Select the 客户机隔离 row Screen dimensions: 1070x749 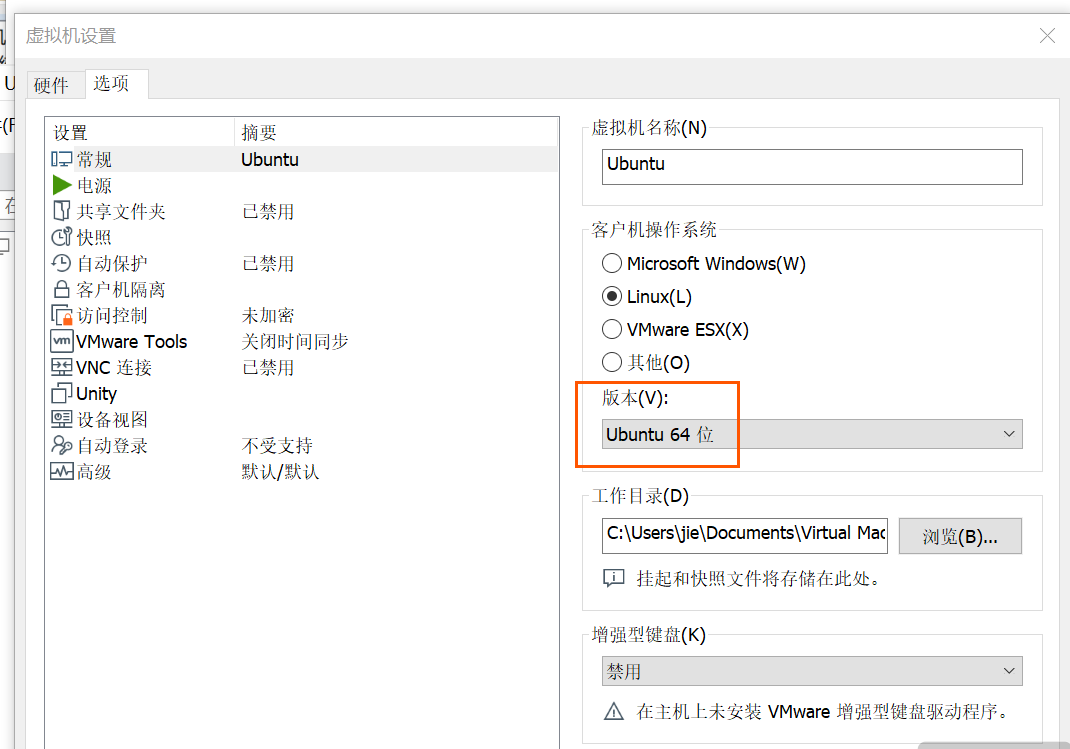coord(302,289)
